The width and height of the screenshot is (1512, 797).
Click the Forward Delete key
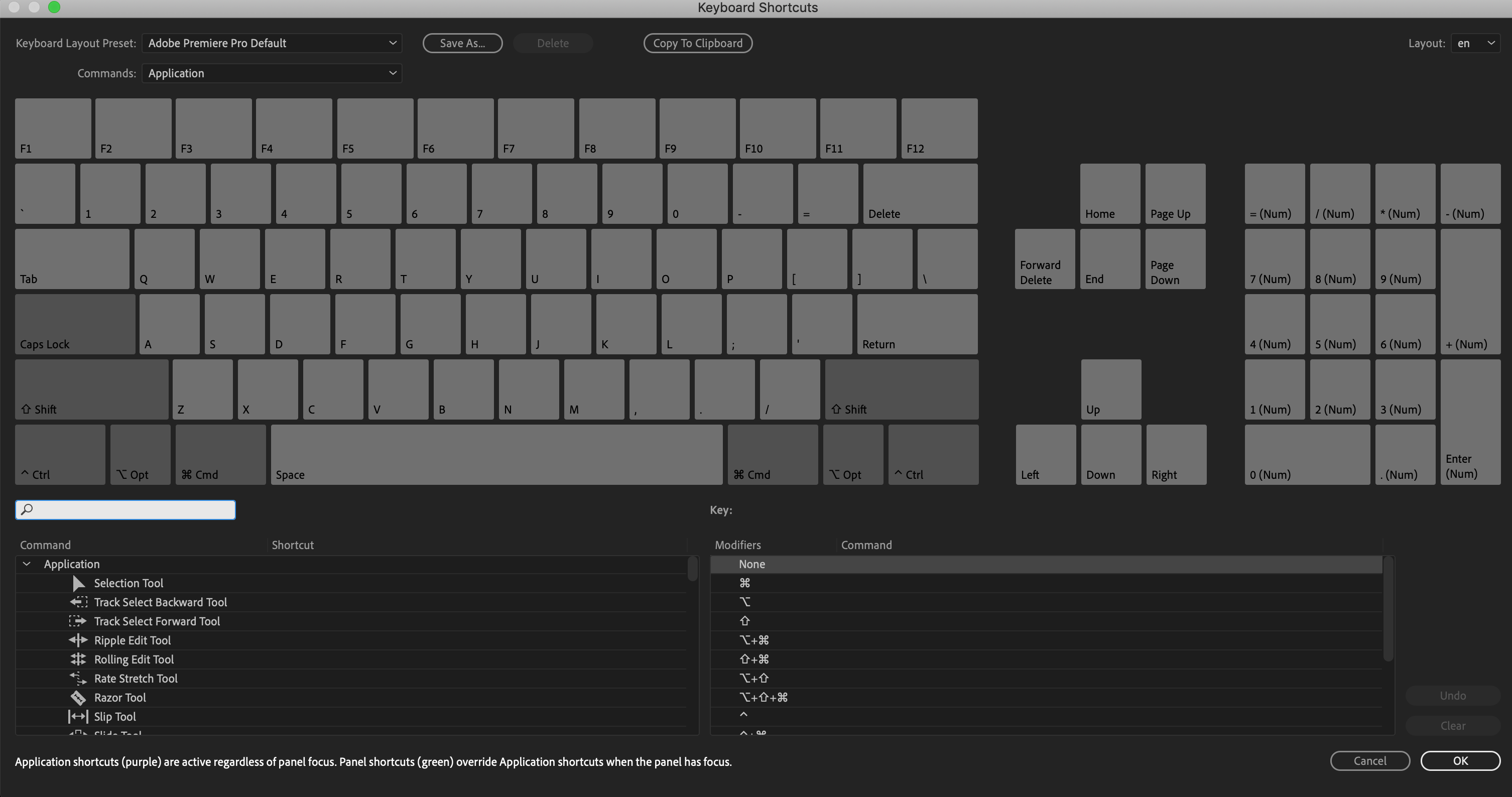point(1045,259)
